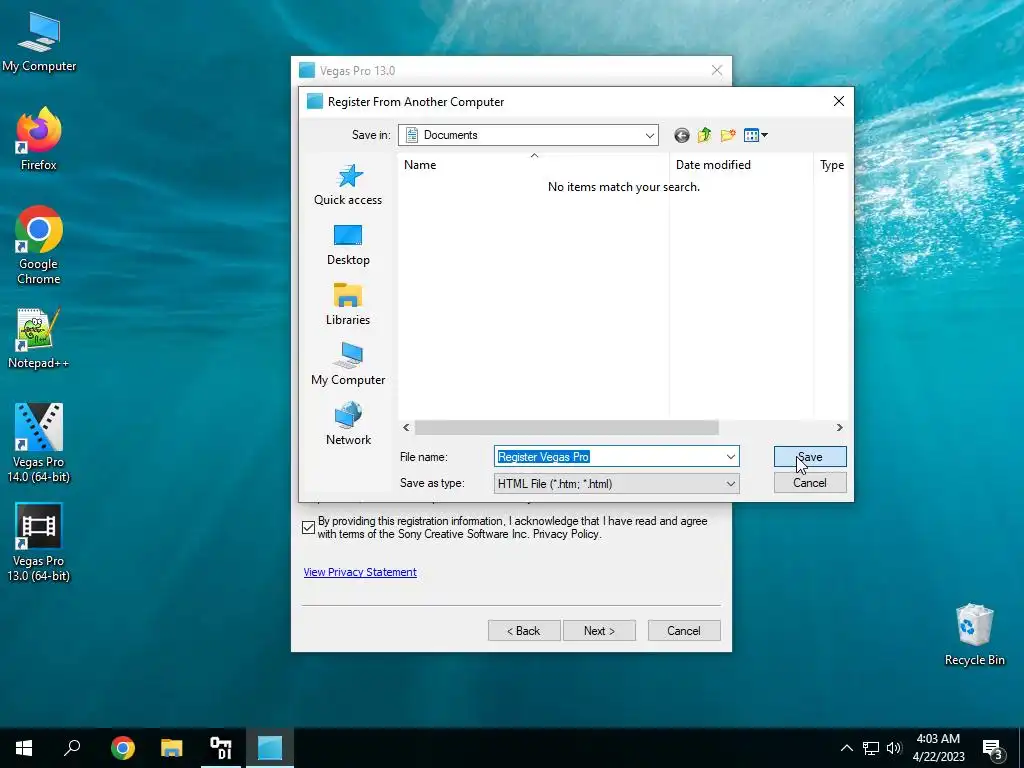Open the View menu icon in save dialog
Image resolution: width=1024 pixels, height=768 pixels.
756,135
